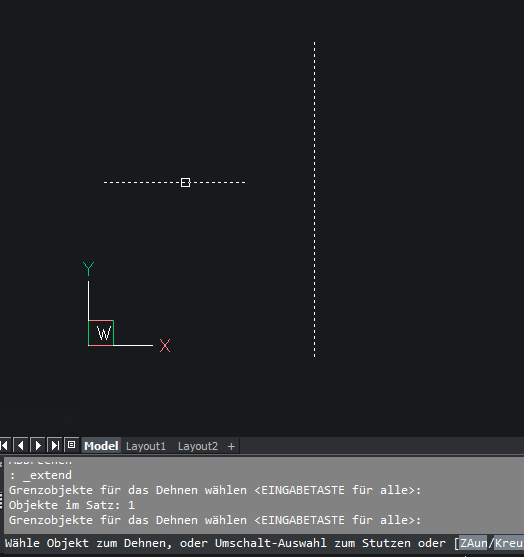The height and width of the screenshot is (557, 524).
Task: Jump to the last layout tab arrow
Action: coord(55,445)
